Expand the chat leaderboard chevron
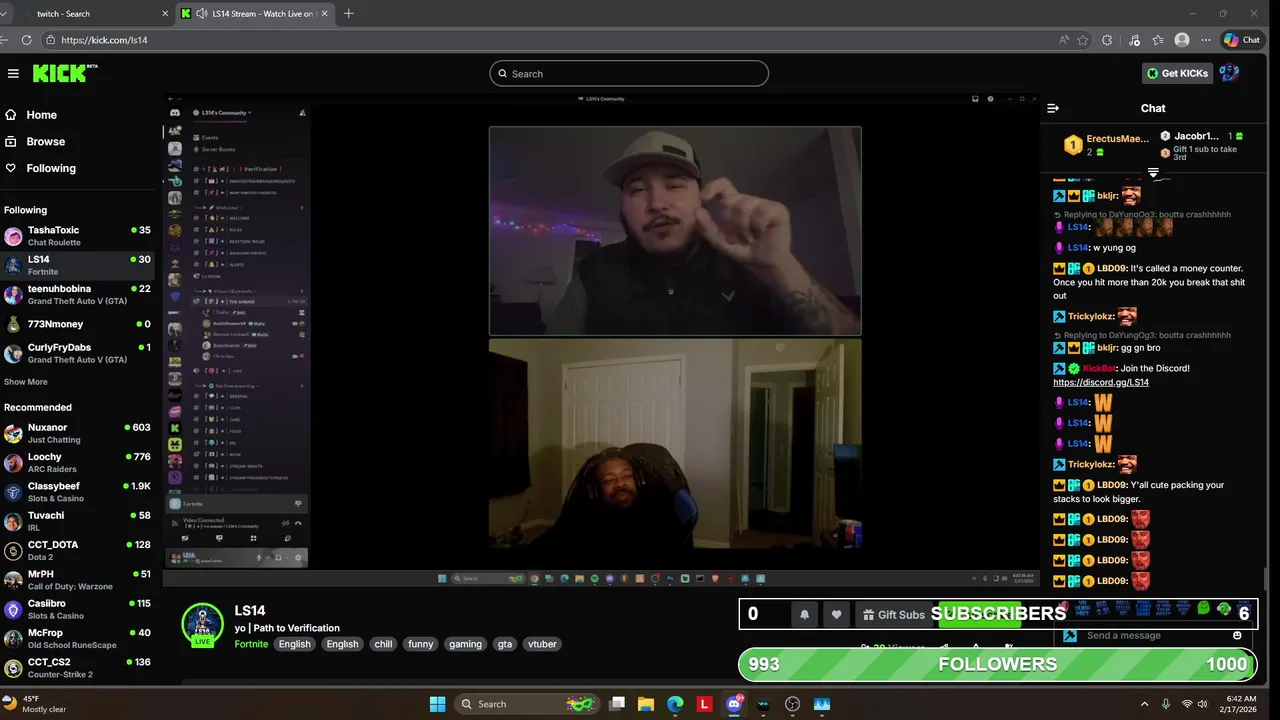Screen dimensions: 1280x720 (x=1153, y=173)
